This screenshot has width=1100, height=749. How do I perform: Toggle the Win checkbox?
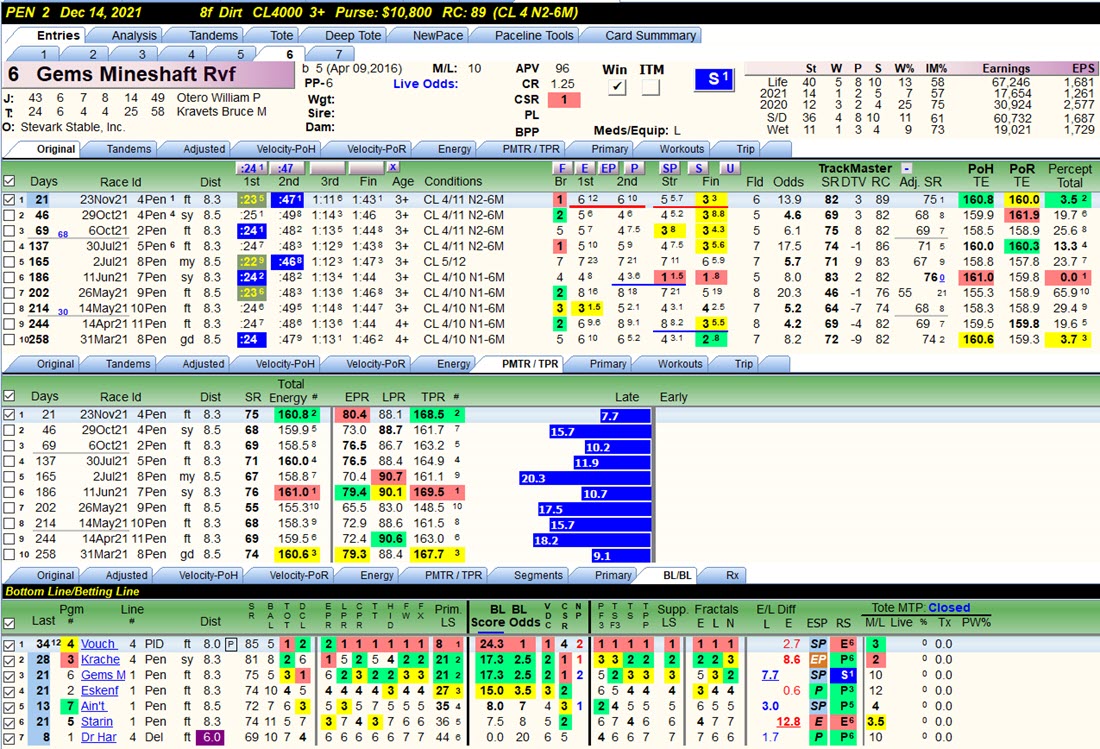point(616,87)
